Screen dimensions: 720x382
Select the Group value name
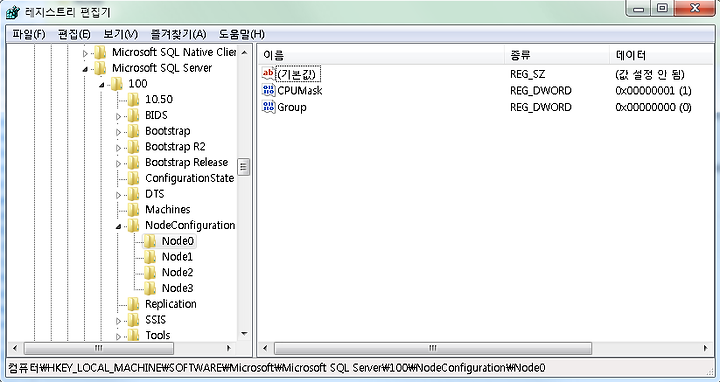pos(292,107)
